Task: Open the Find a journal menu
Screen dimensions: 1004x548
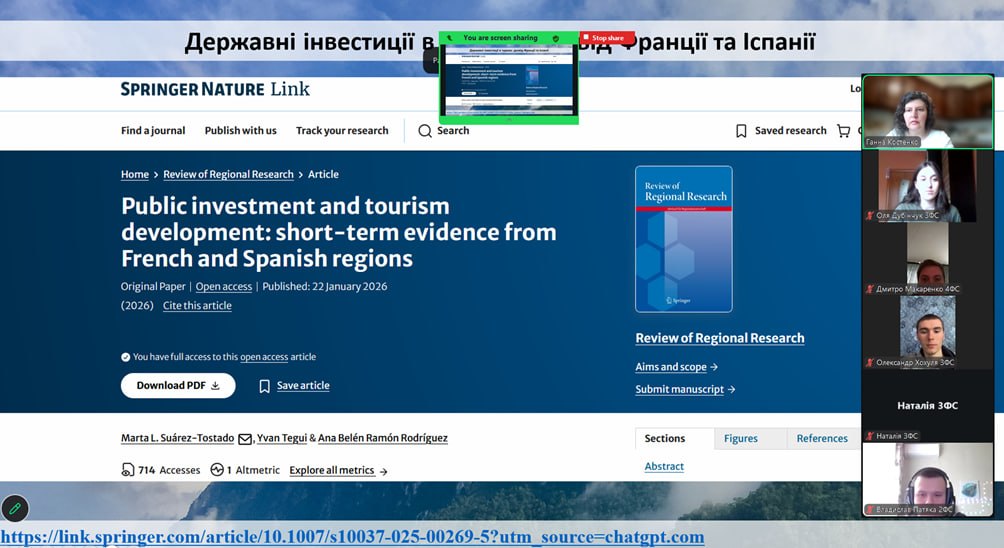Action: point(153,131)
